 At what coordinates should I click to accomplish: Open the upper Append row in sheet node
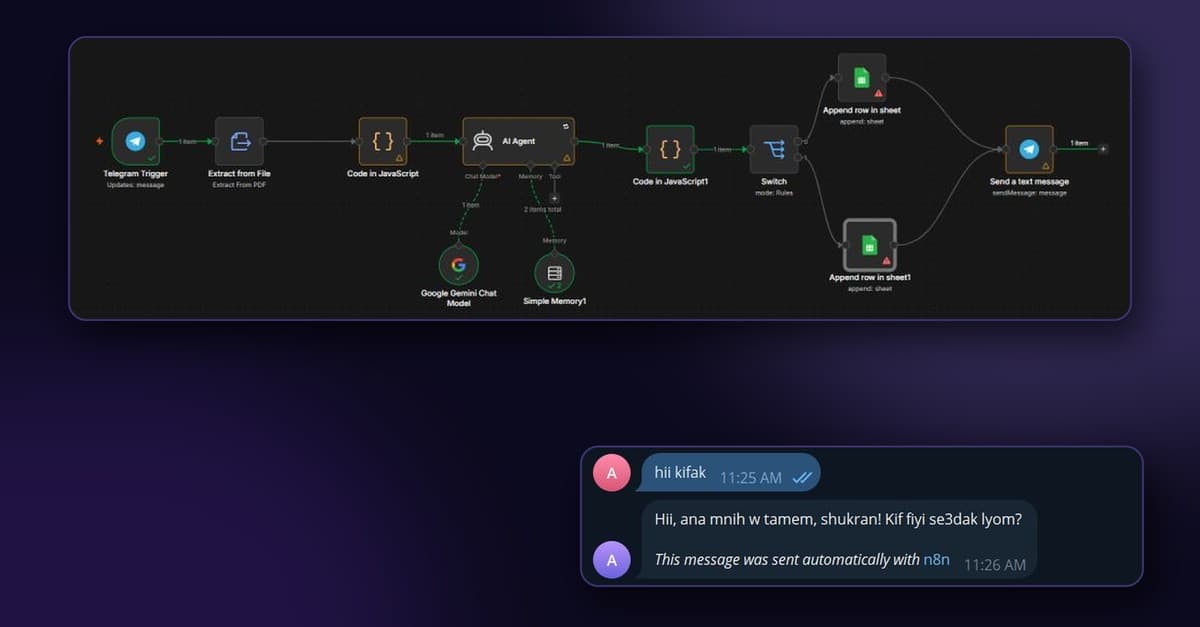point(862,77)
